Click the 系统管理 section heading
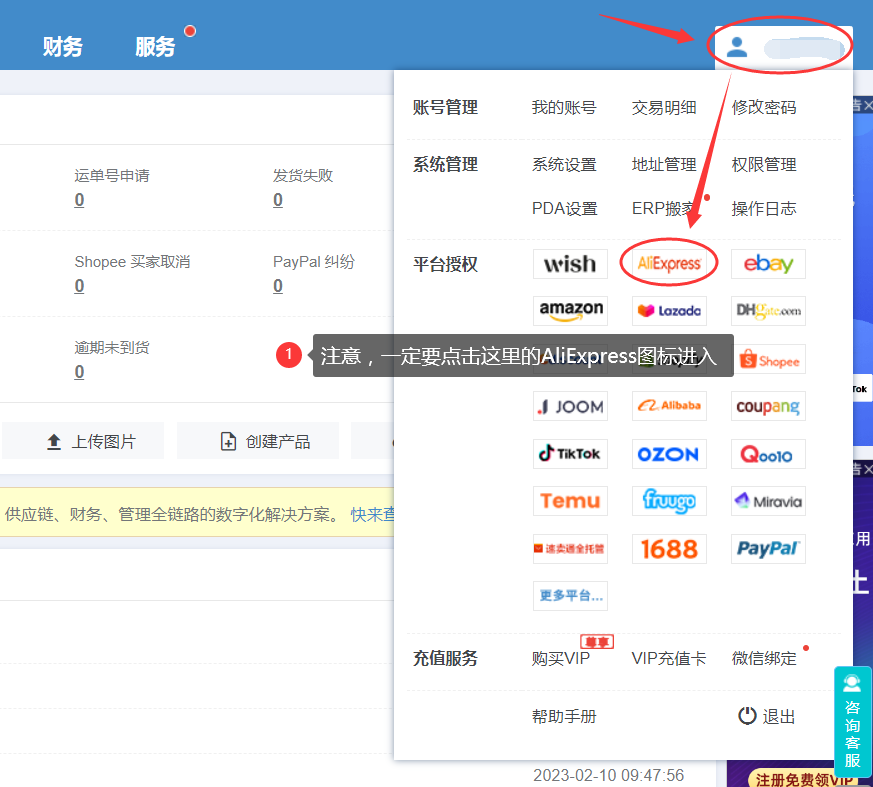 coord(445,165)
